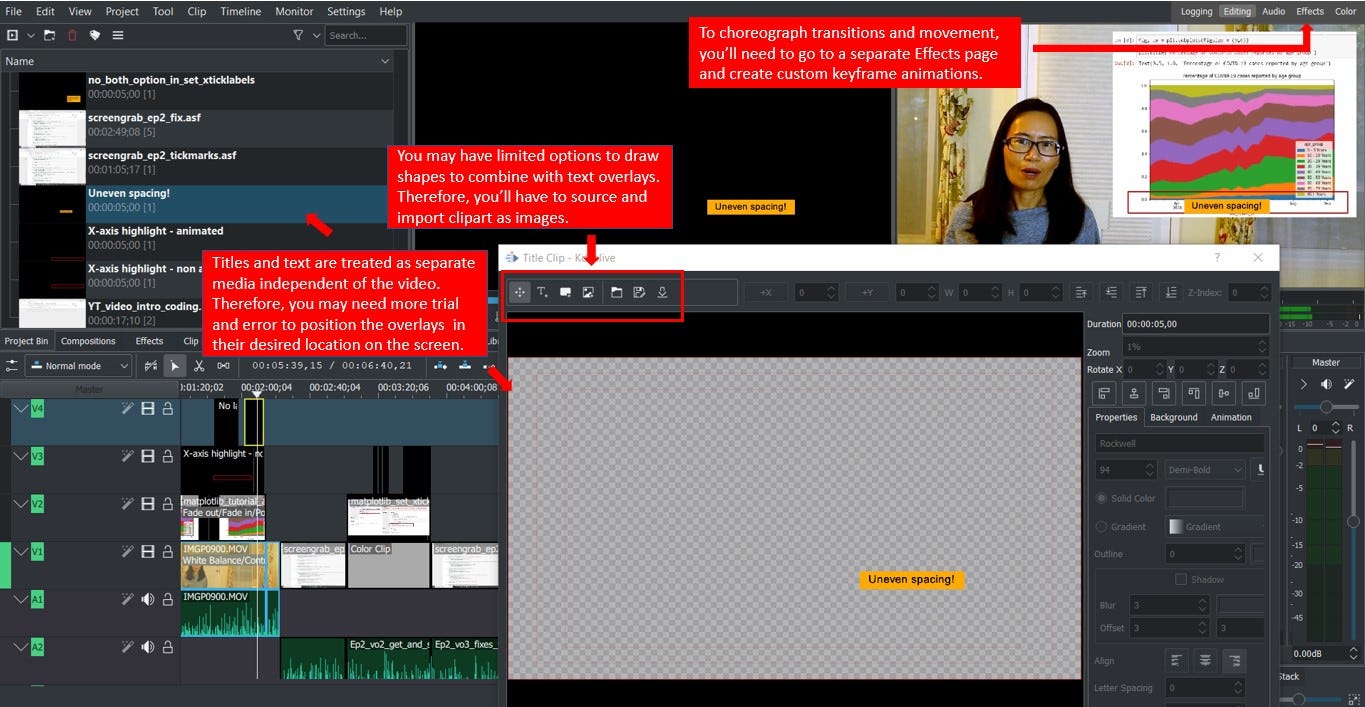Select the spacer tool next to the scissors
This screenshot has height=707, width=1365.
222,365
